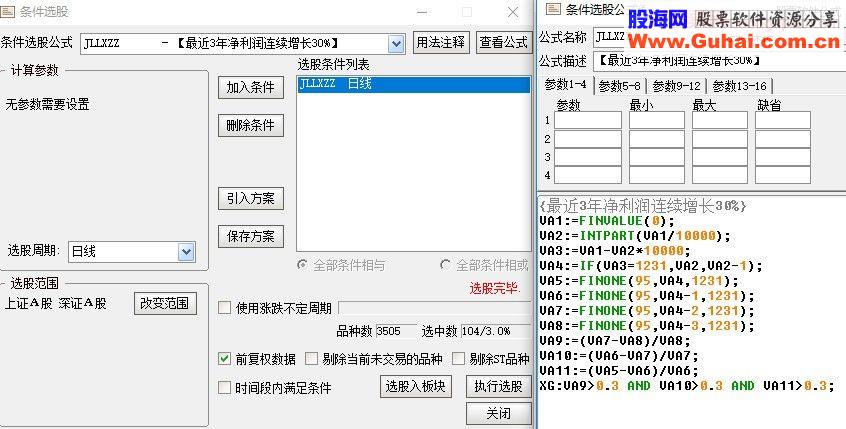The image size is (846, 429).
Task: Click the 选股完毕 status text
Action: (x=495, y=289)
